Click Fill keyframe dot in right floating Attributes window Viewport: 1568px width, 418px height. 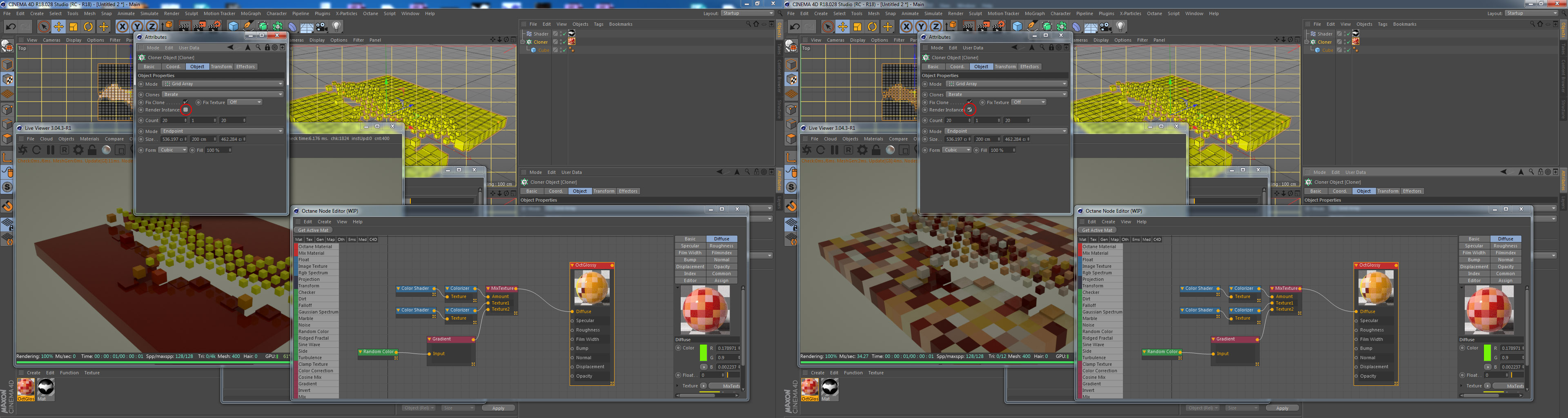(x=976, y=150)
